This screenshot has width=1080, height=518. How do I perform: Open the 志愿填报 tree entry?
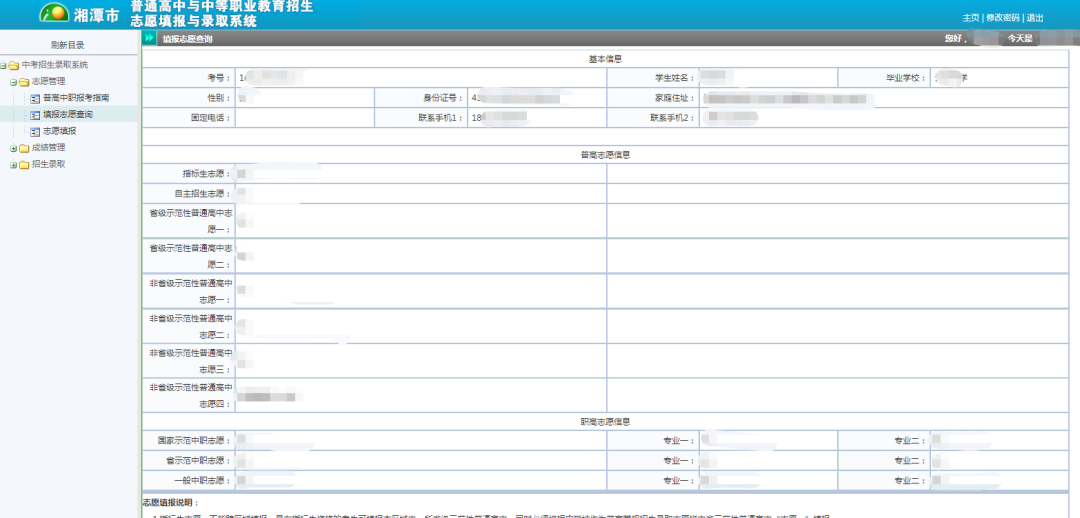tap(59, 131)
